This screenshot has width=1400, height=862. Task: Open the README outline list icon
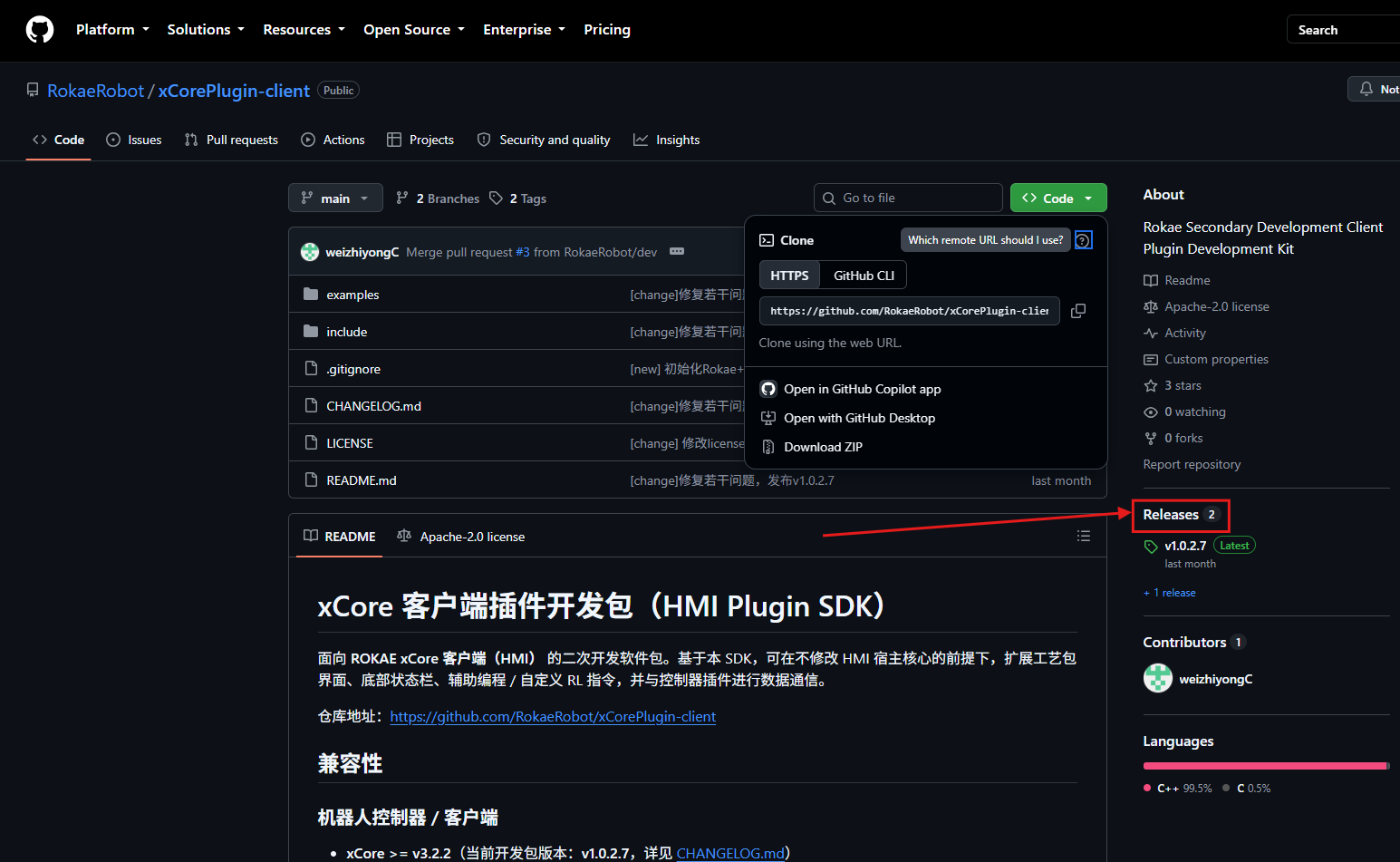1083,536
